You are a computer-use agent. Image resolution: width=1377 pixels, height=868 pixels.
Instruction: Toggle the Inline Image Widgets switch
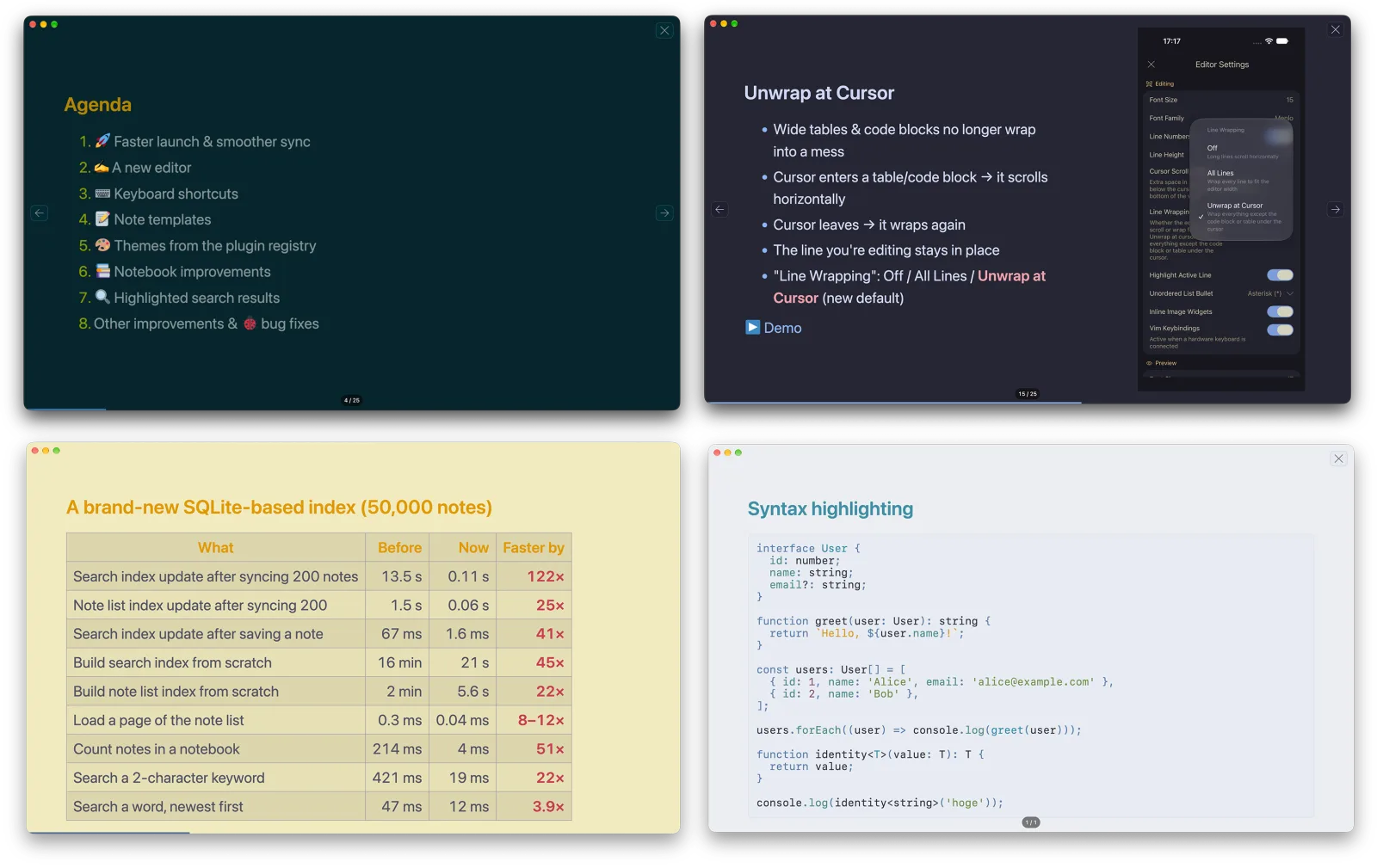[1280, 311]
